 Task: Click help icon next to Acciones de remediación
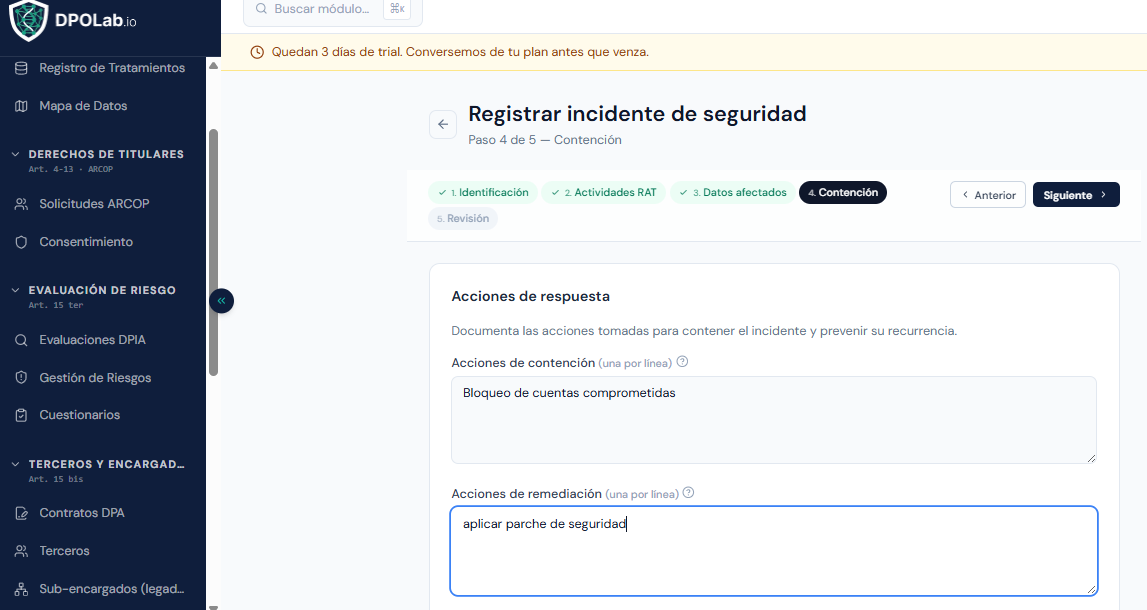(x=688, y=493)
